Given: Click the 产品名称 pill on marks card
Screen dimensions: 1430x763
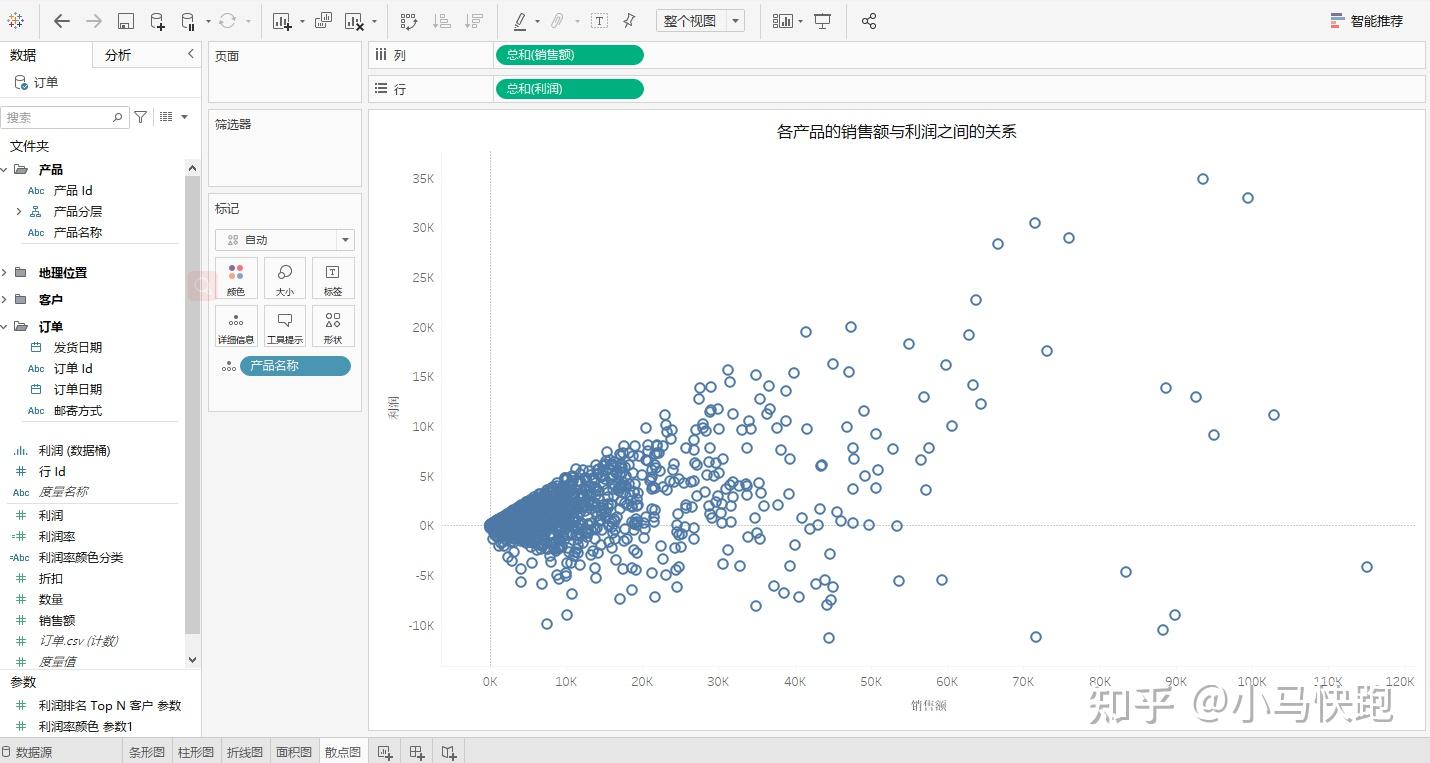Looking at the screenshot, I should tap(295, 366).
